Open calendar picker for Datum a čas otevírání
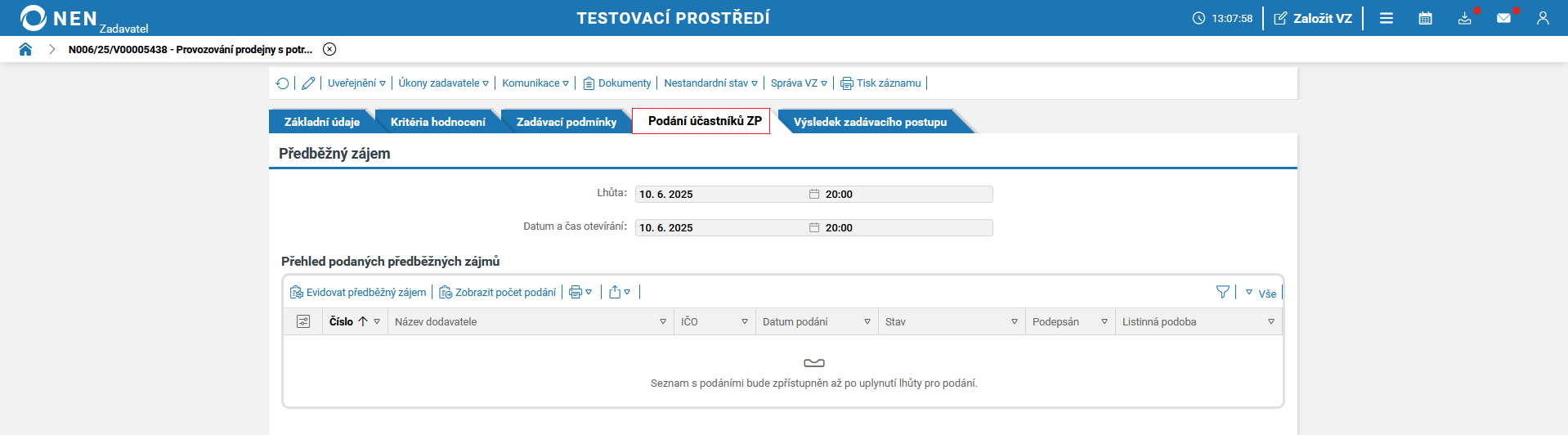The height and width of the screenshot is (435, 1568). click(814, 228)
